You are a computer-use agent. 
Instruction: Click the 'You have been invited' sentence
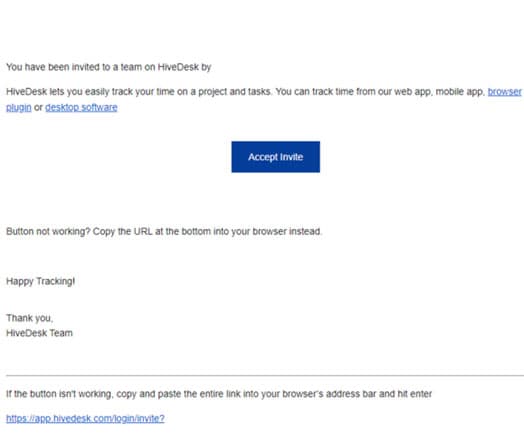point(109,67)
